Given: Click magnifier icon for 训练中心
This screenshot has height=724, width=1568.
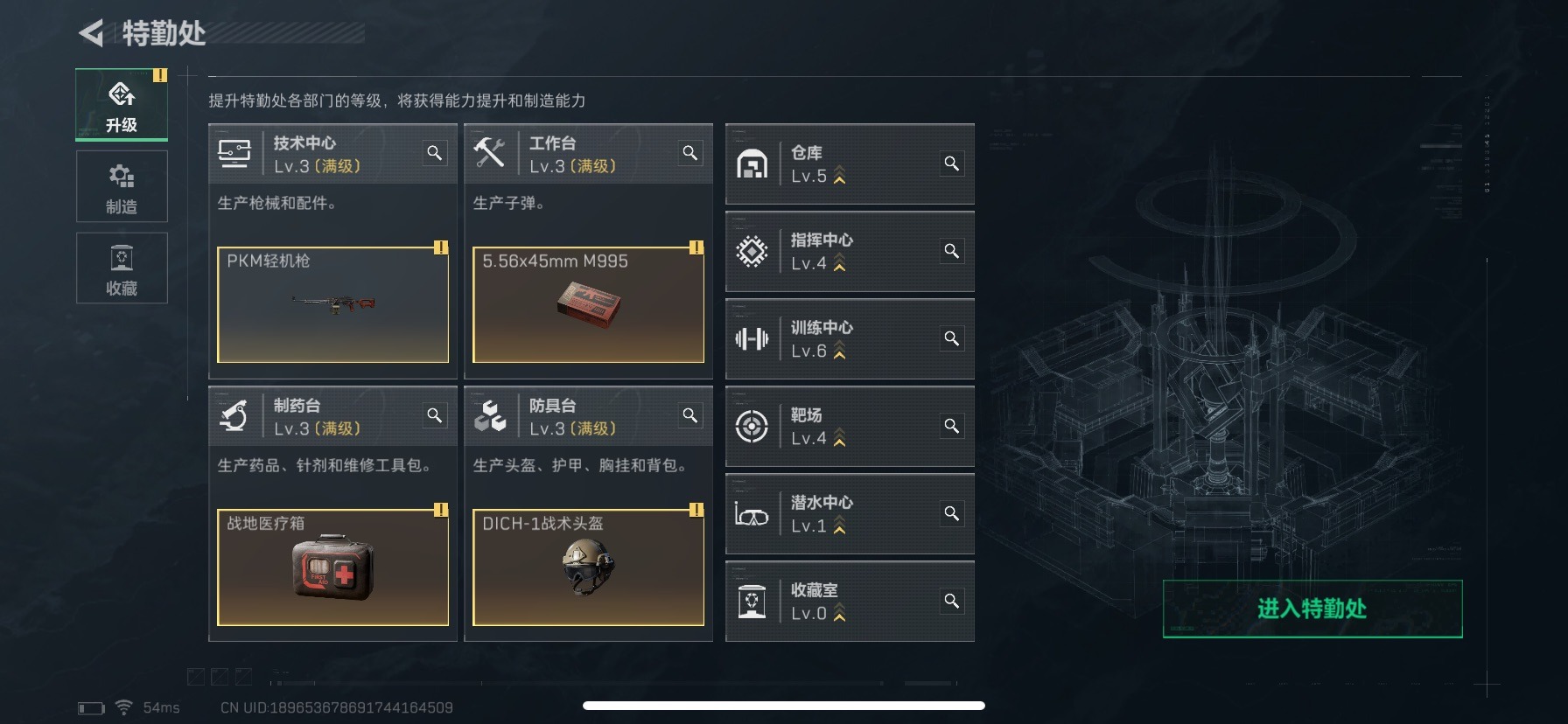Looking at the screenshot, I should pos(952,338).
